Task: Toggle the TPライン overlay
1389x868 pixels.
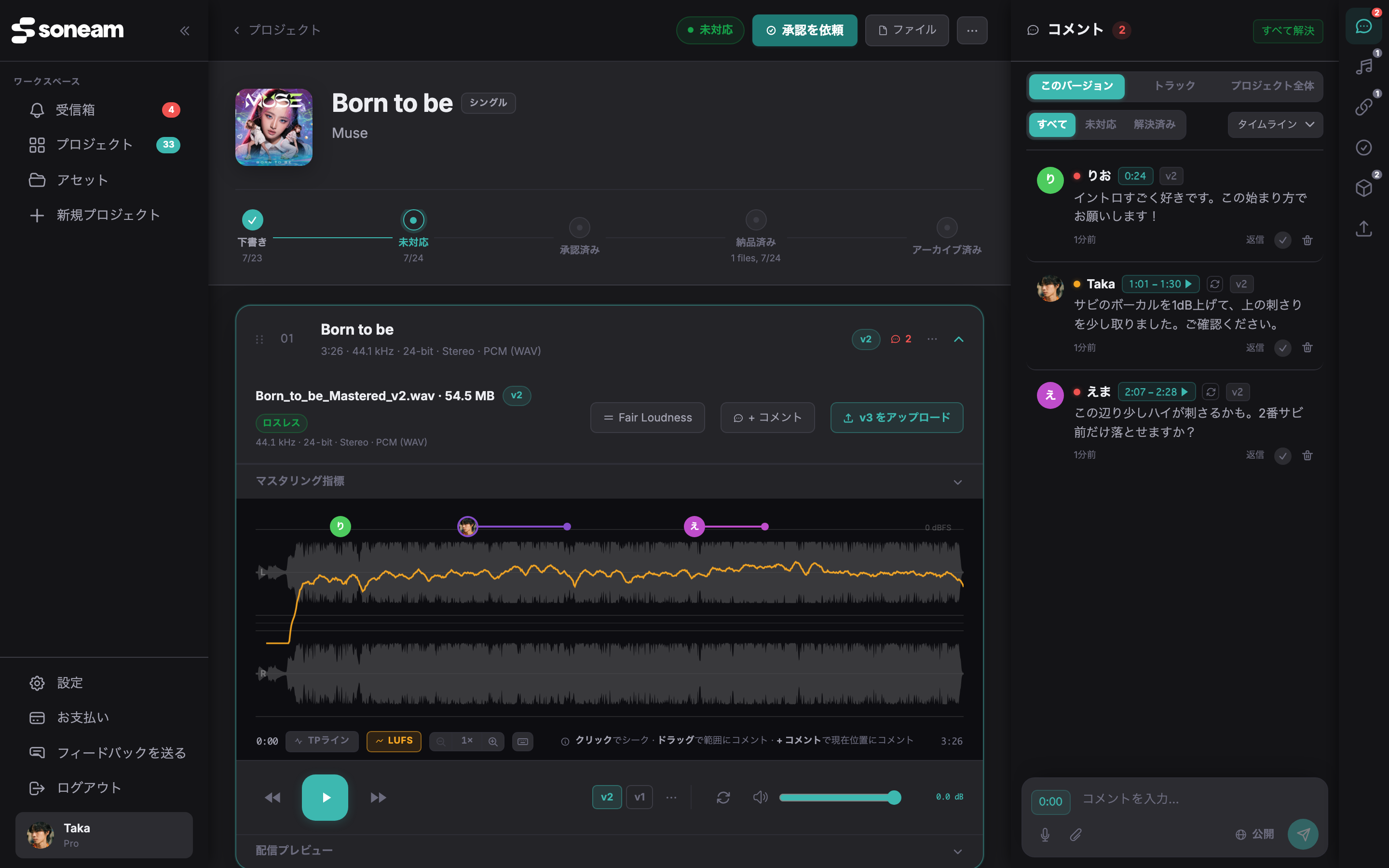Action: tap(322, 741)
